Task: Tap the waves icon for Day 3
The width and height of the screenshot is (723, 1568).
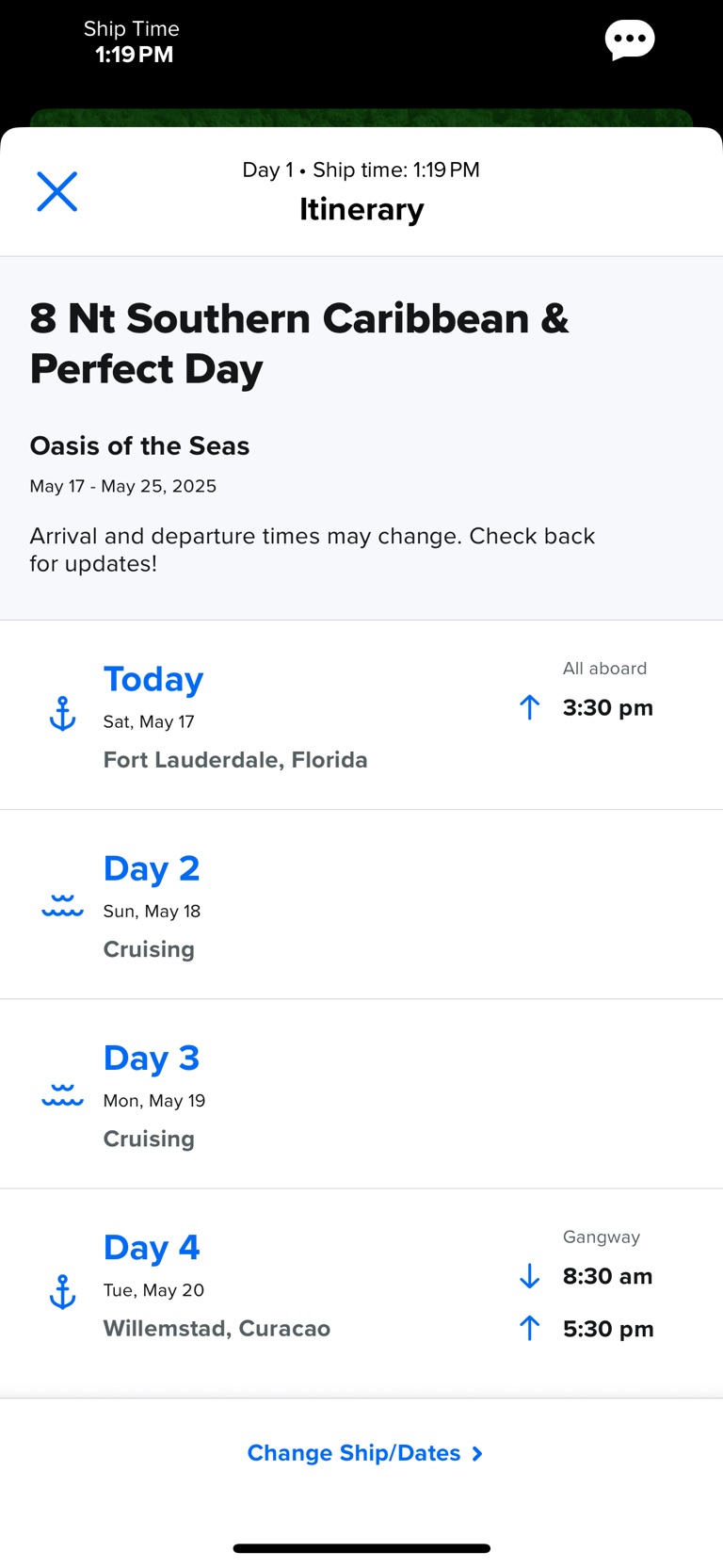Action: 62,1095
